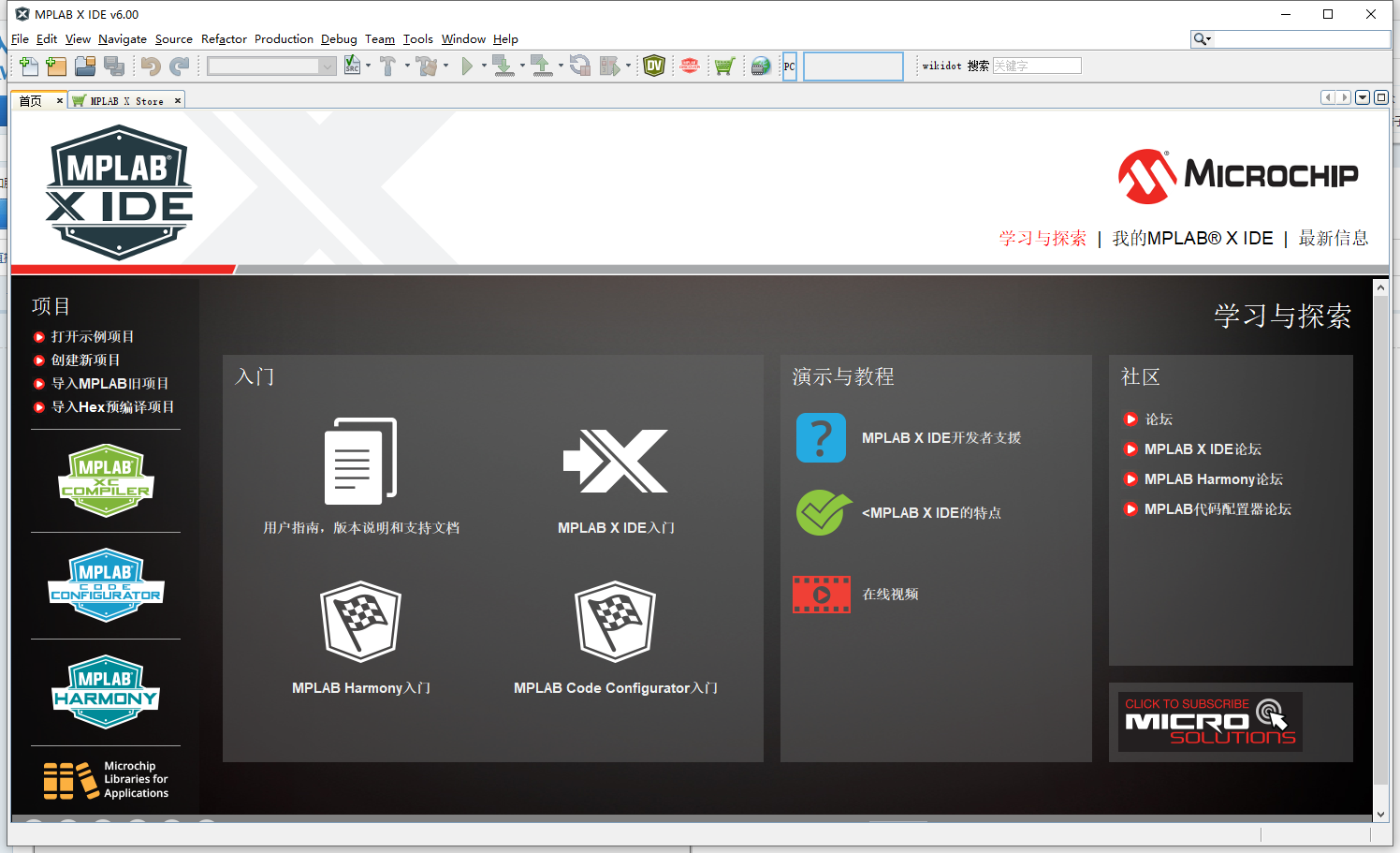Click the globe web browser toolbar icon
The image size is (1400, 853).
pos(761,66)
